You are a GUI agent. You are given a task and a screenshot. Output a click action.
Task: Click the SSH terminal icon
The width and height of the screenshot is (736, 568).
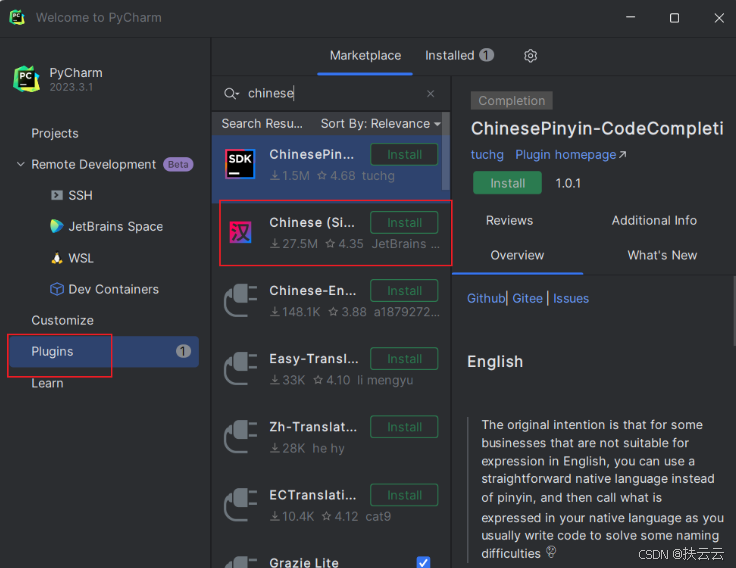57,195
